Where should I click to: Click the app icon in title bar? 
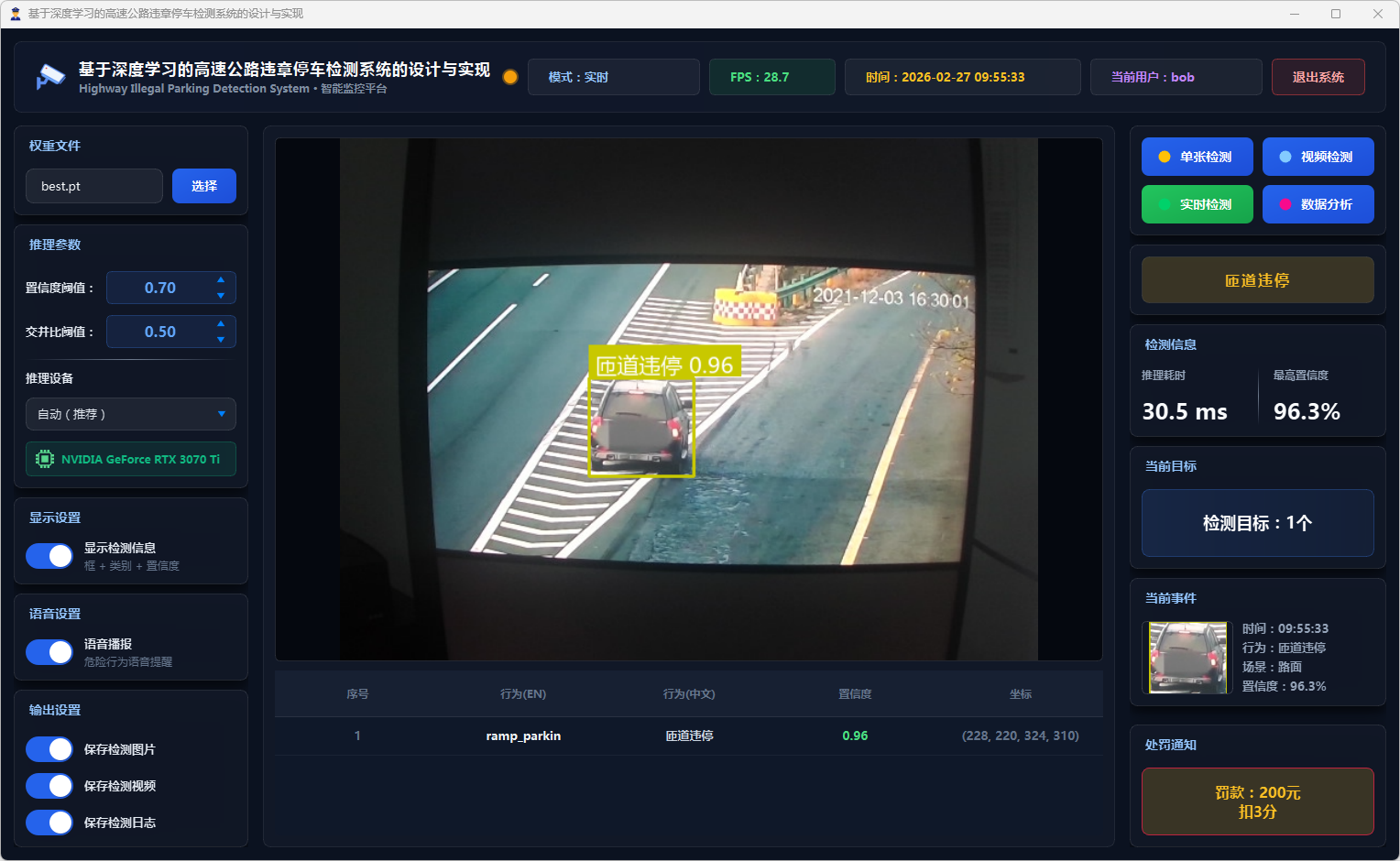coord(15,14)
